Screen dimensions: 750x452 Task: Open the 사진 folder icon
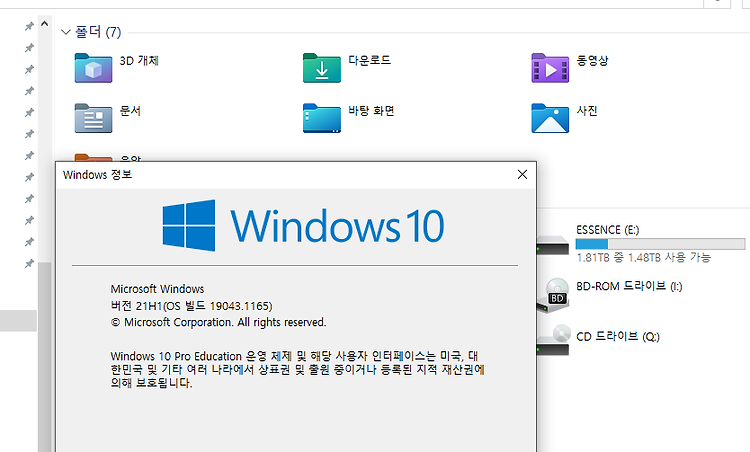[x=550, y=118]
